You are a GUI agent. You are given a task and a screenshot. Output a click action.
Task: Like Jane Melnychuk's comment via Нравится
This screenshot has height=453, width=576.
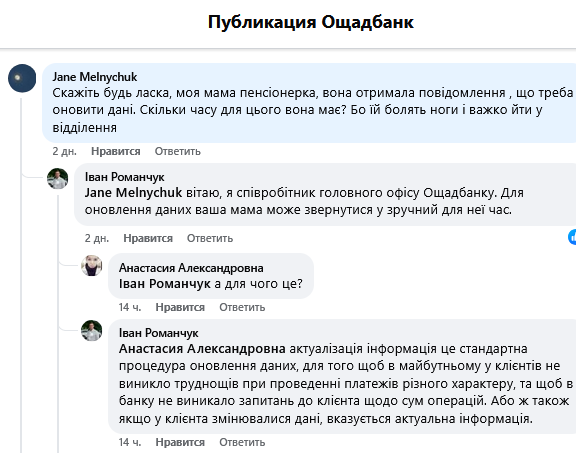pos(116,151)
